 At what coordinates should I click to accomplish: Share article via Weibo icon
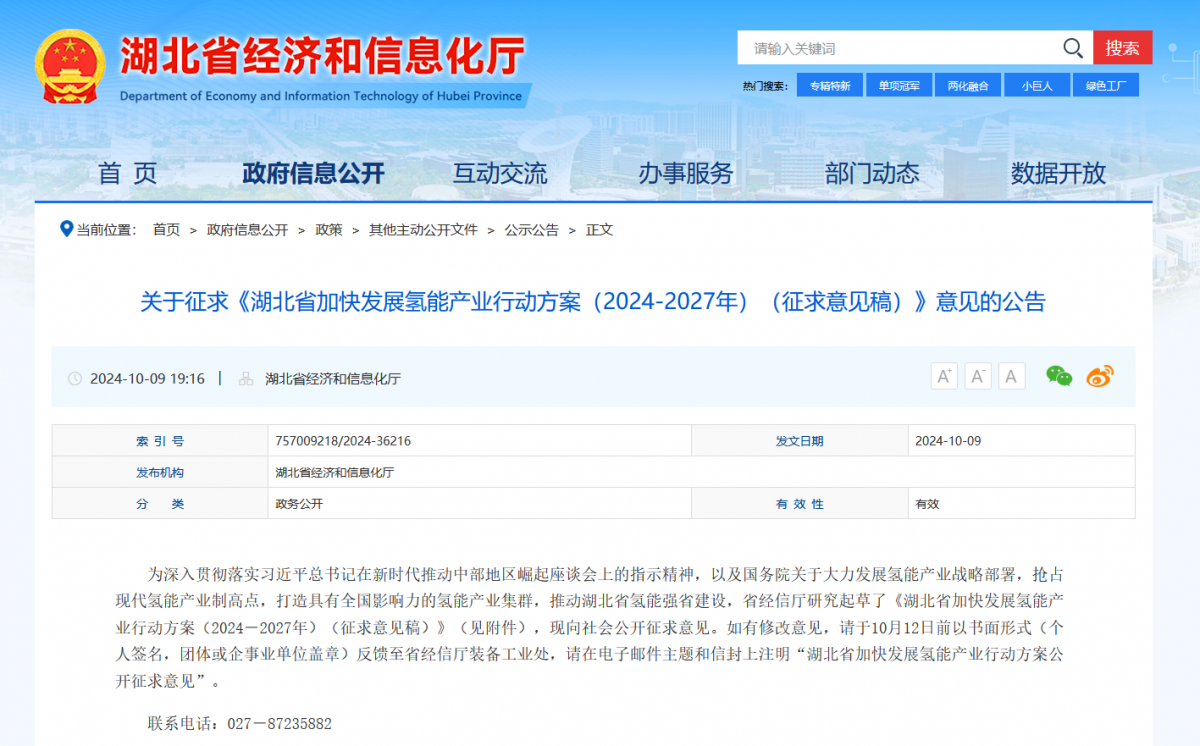(1100, 376)
